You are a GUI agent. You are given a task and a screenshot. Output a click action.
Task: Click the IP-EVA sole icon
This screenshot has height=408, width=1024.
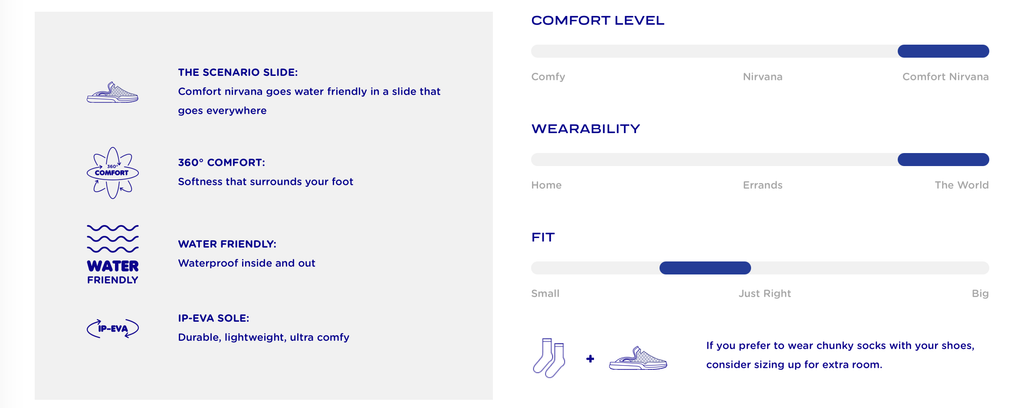(x=112, y=329)
